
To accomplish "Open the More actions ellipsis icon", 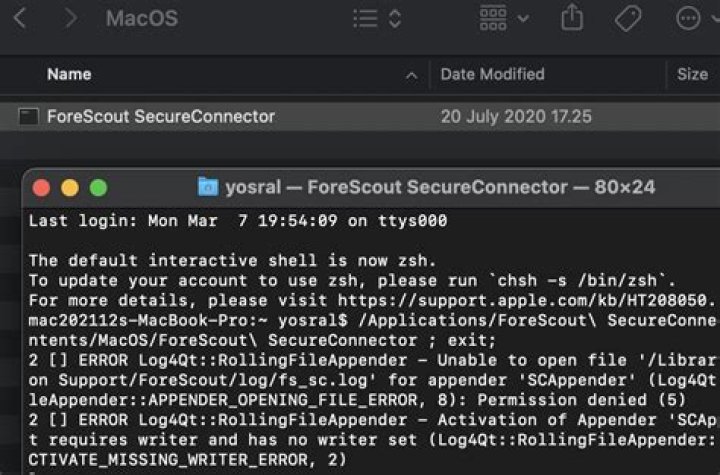I will [689, 18].
